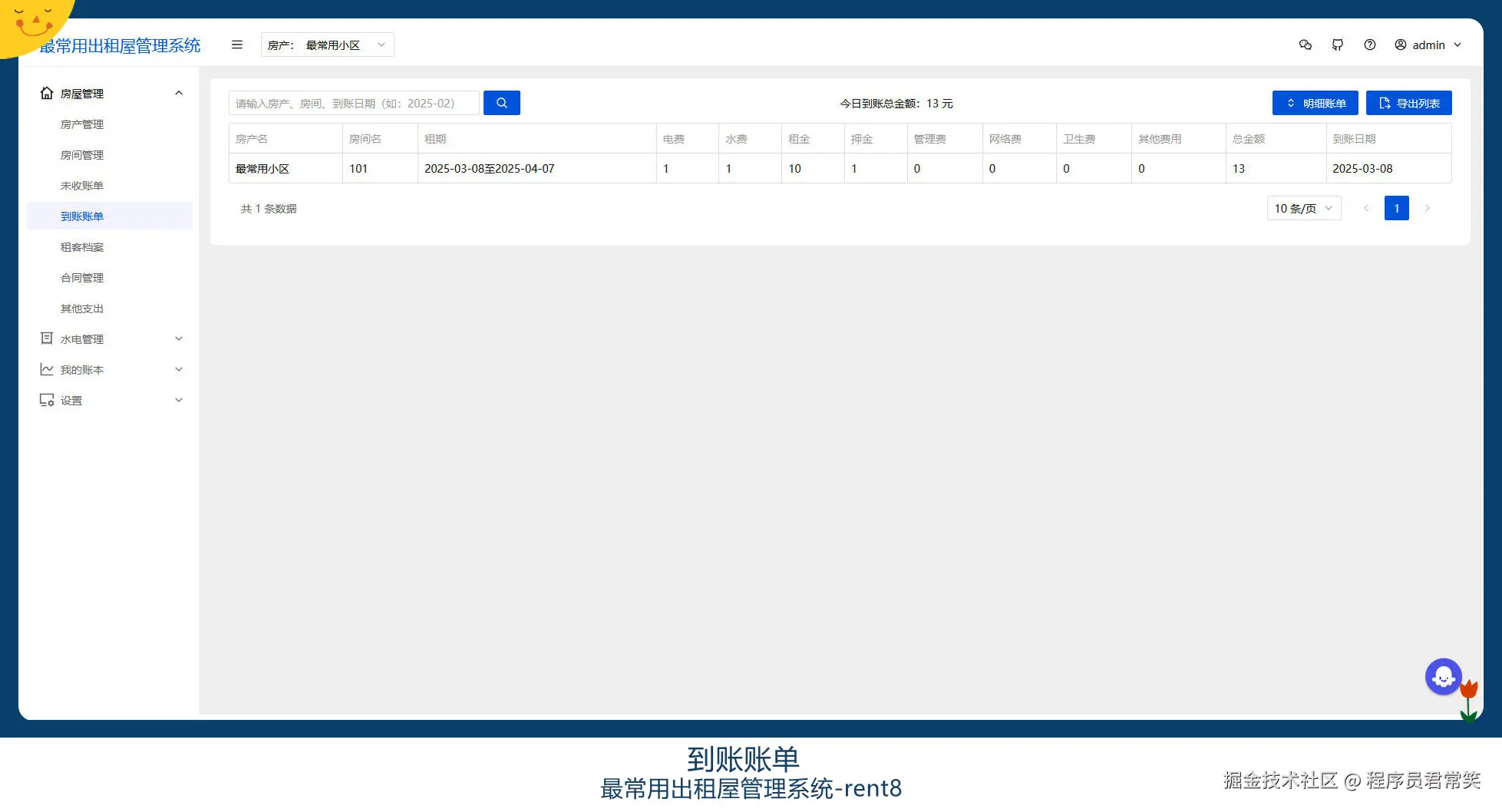Click the 水电管理 receipt icon

coord(46,338)
